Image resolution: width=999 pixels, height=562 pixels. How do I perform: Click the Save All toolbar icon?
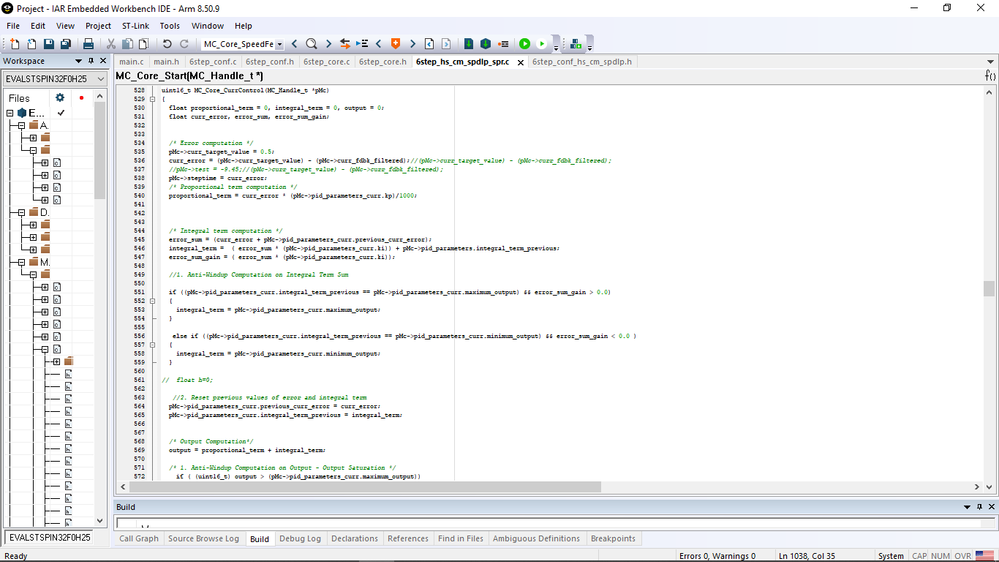pyautogui.click(x=66, y=44)
